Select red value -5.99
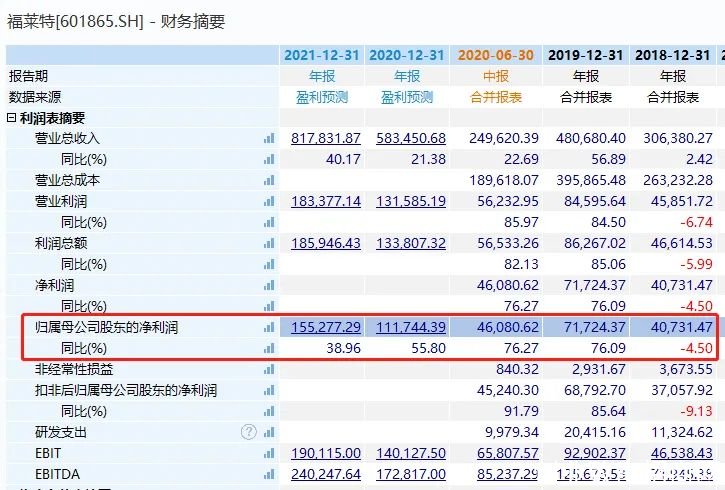 pyautogui.click(x=696, y=264)
